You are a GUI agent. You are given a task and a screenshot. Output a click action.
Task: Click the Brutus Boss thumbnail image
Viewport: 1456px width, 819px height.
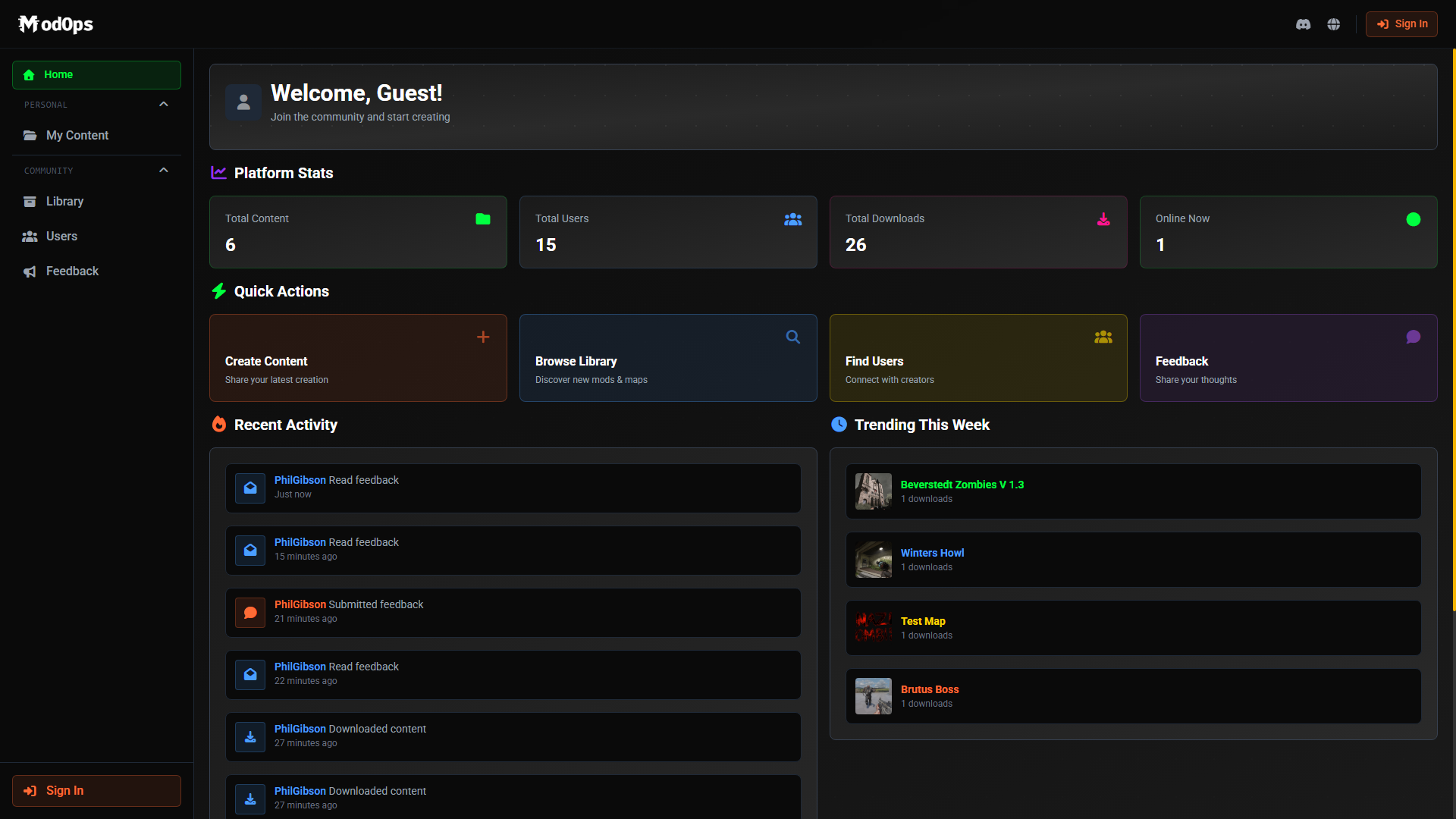(873, 695)
